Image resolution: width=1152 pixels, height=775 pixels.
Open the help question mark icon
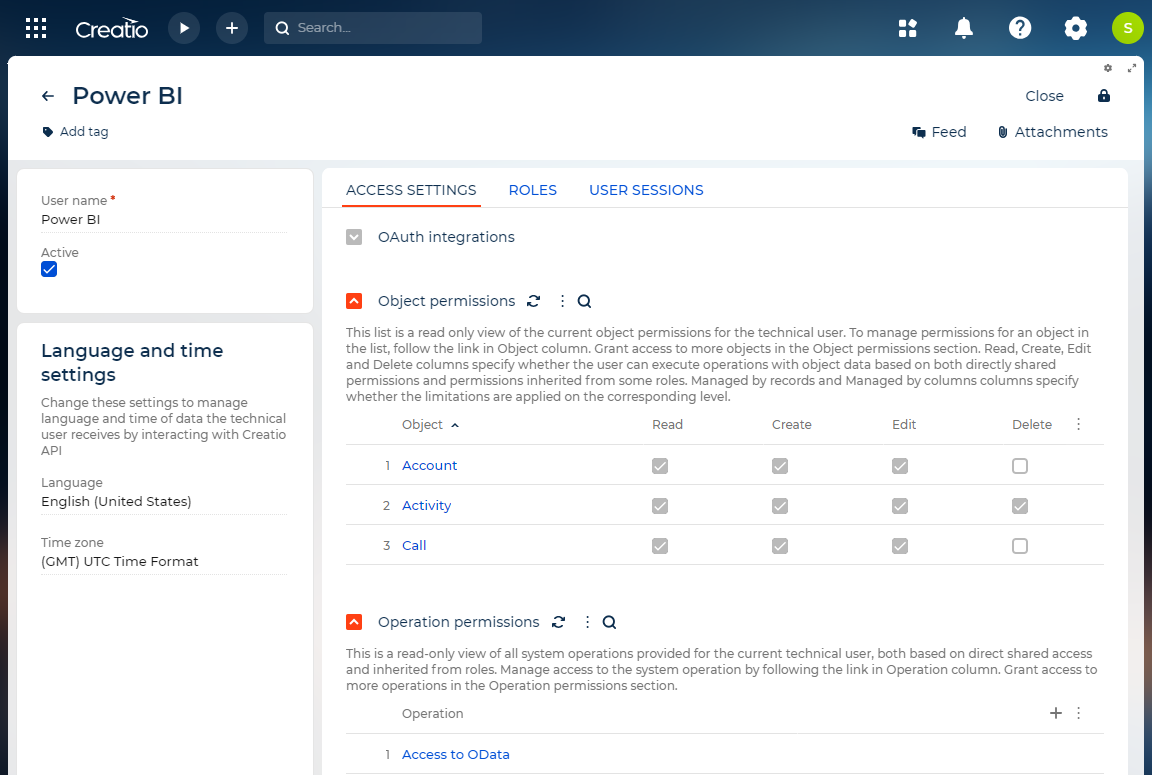tap(1020, 28)
